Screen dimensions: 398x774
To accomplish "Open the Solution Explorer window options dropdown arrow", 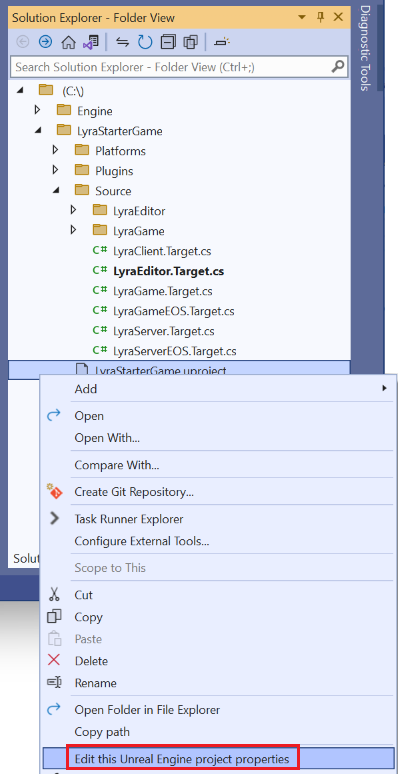I will (x=302, y=18).
